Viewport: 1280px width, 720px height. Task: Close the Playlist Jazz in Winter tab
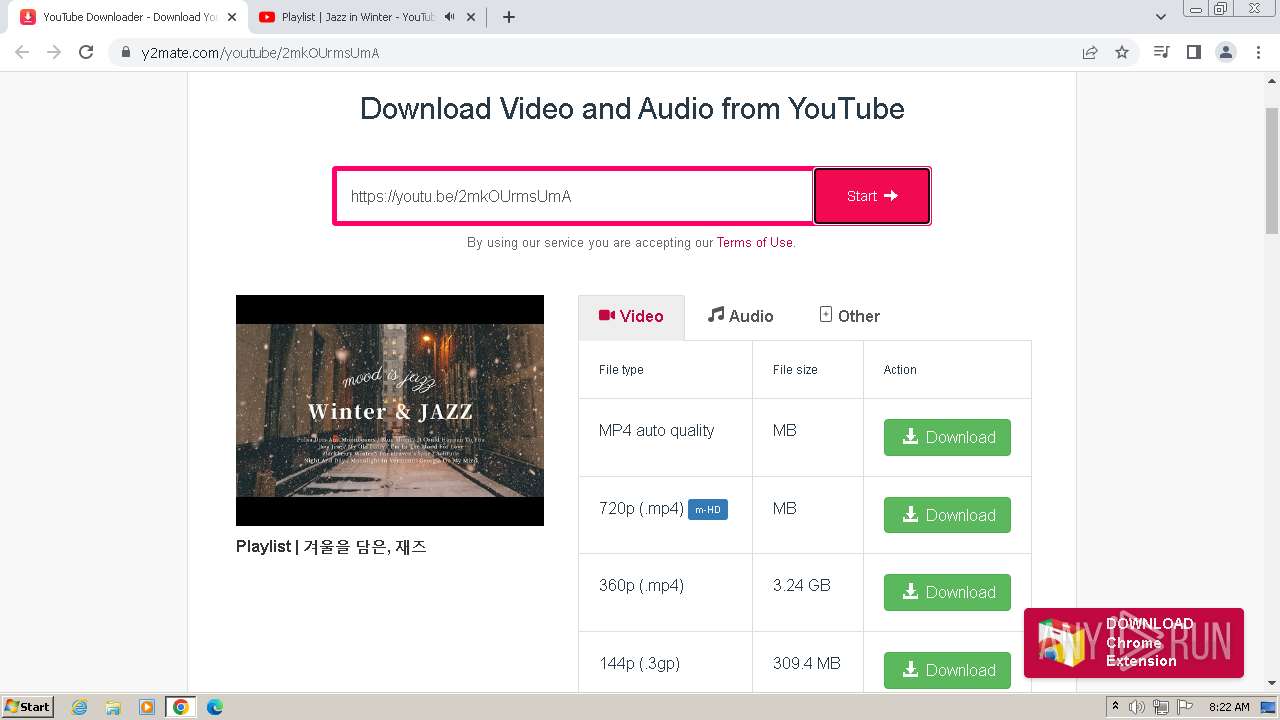pyautogui.click(x=471, y=17)
